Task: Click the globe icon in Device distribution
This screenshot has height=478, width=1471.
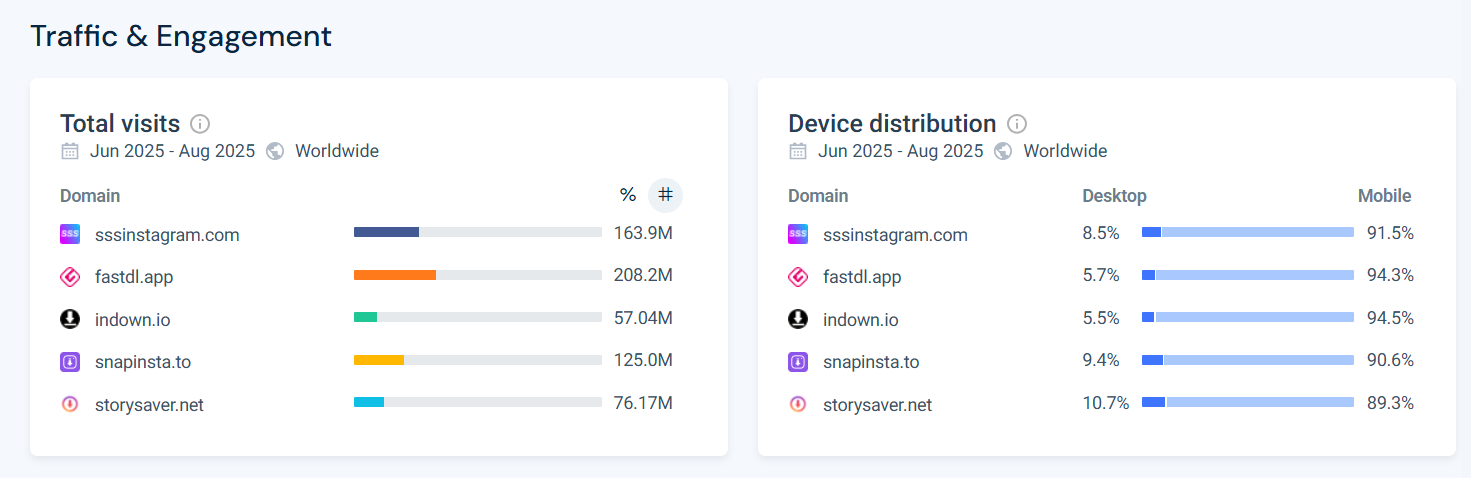Action: click(1003, 151)
